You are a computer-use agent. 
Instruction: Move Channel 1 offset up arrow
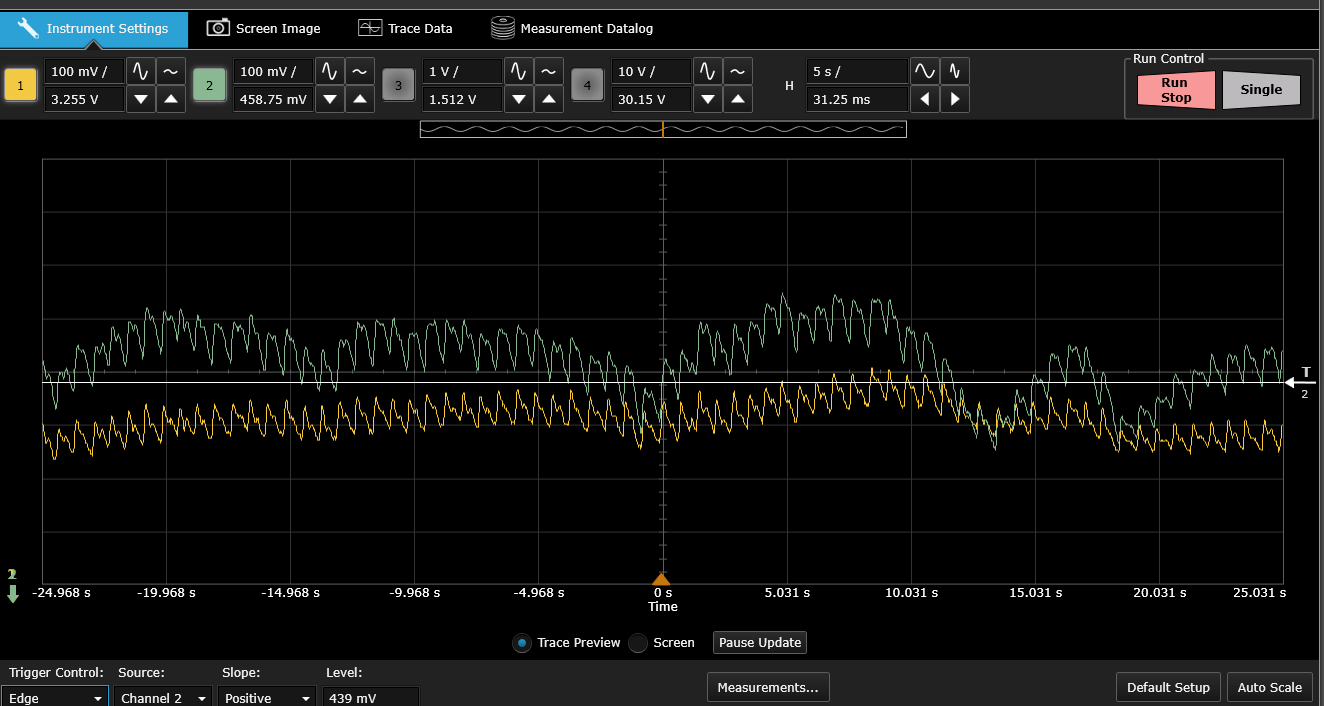click(x=171, y=99)
